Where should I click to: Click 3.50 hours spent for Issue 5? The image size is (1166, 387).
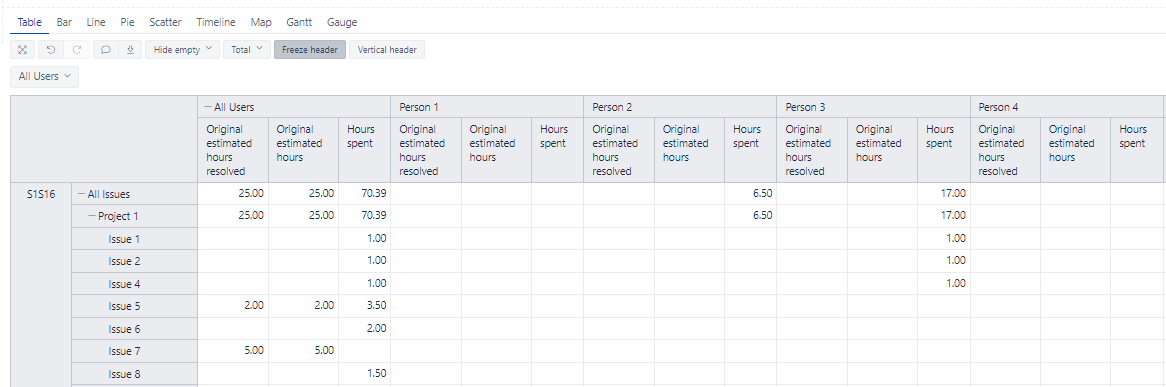pyautogui.click(x=364, y=306)
